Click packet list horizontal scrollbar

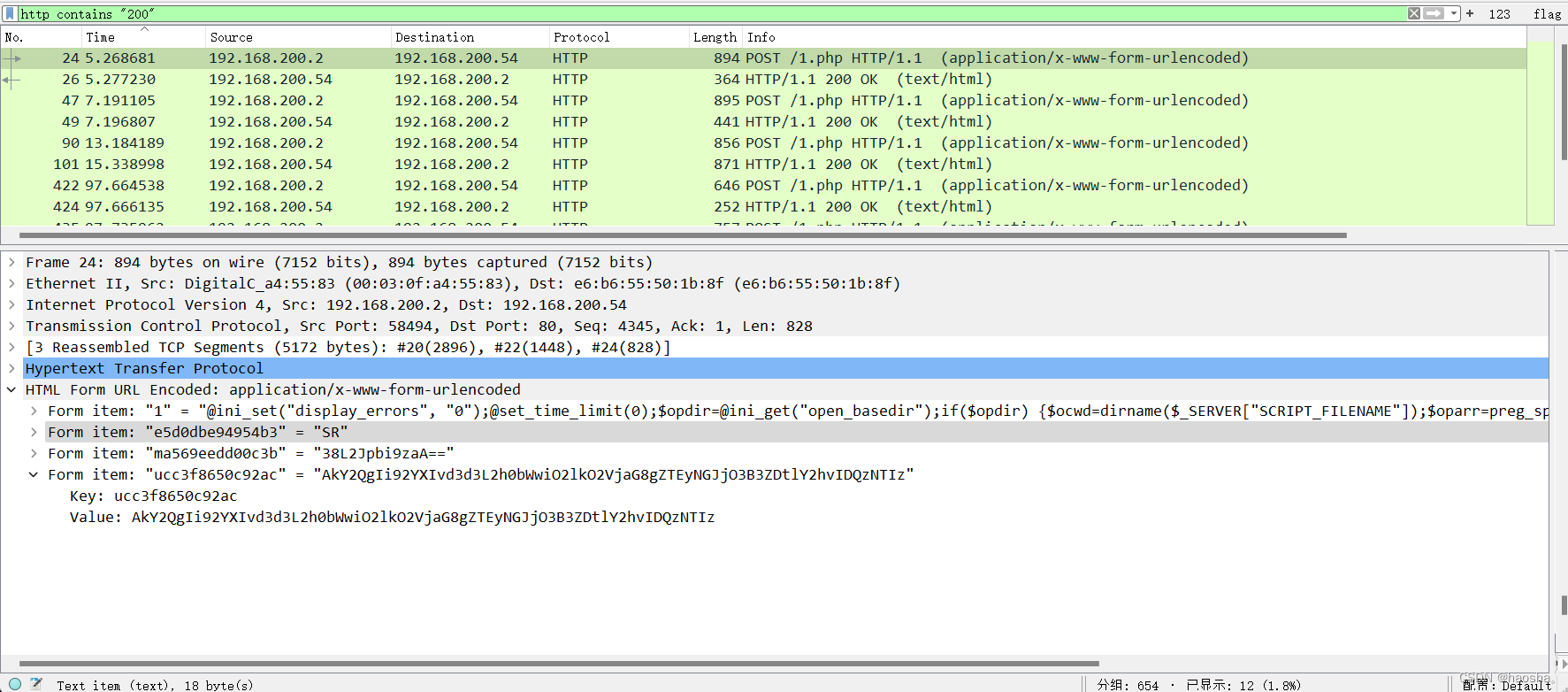683,235
